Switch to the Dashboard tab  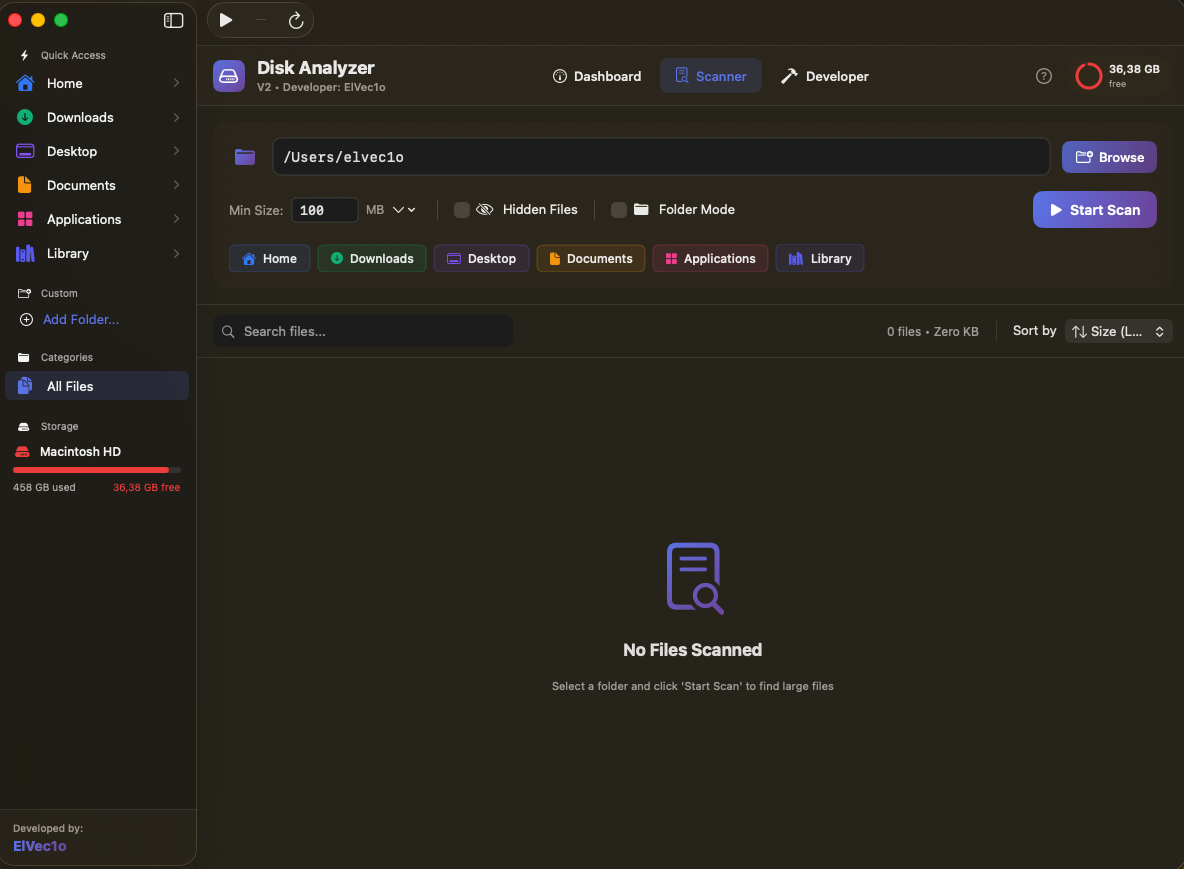pos(597,76)
